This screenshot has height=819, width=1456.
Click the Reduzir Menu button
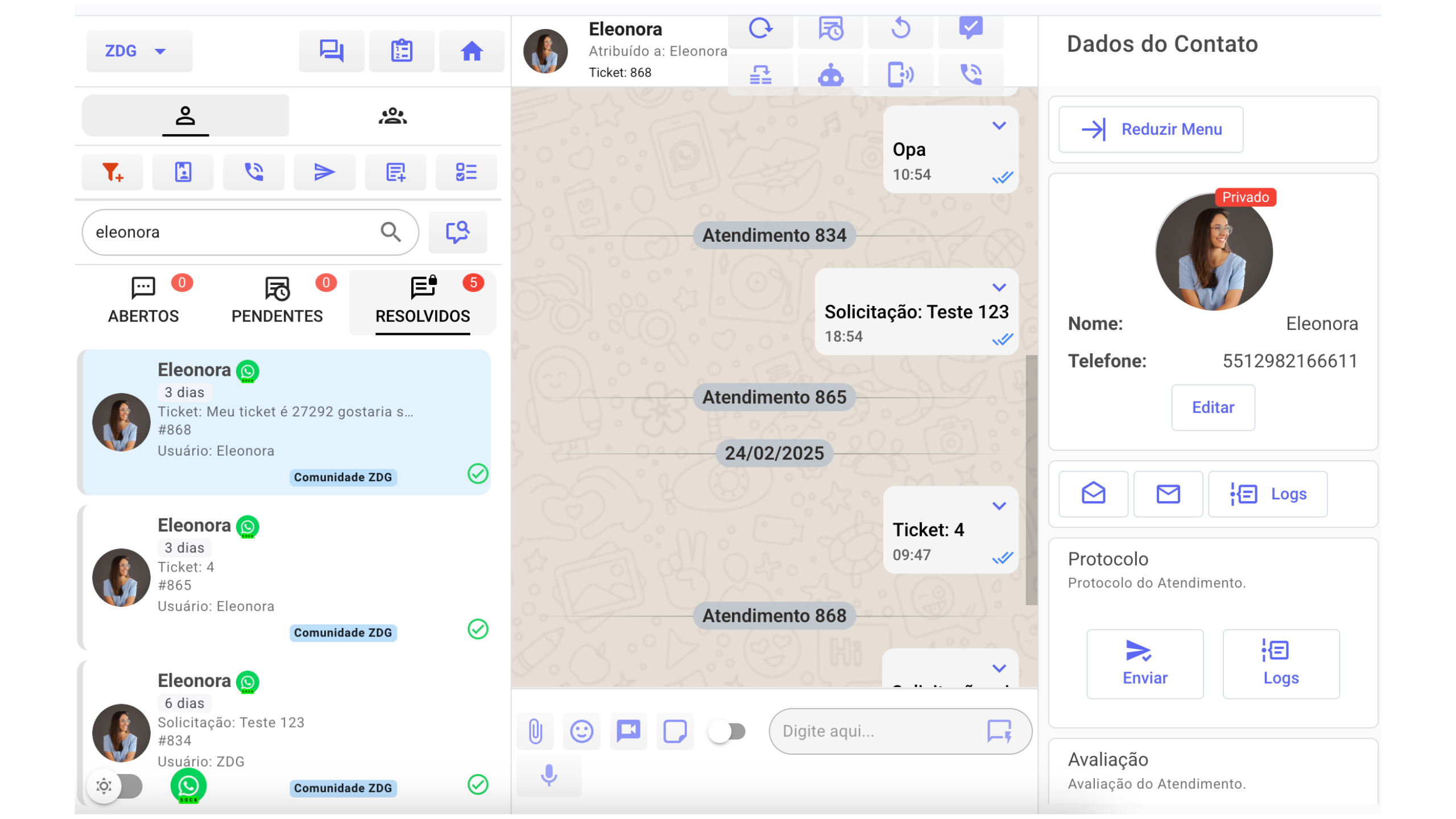pyautogui.click(x=1150, y=129)
